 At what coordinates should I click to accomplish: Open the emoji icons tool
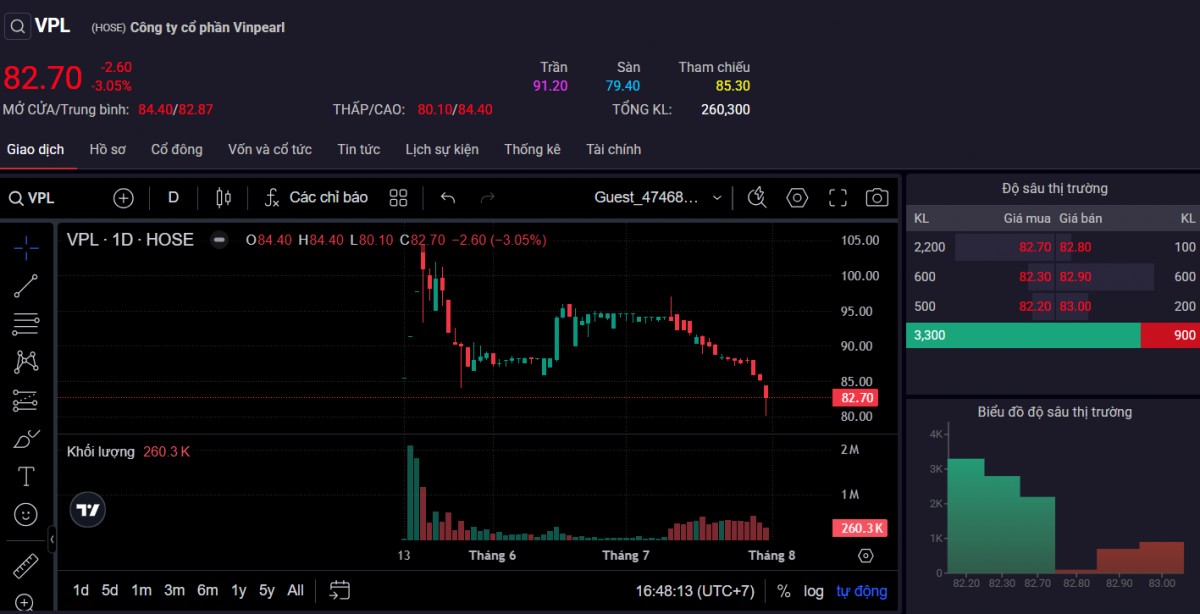(26, 514)
